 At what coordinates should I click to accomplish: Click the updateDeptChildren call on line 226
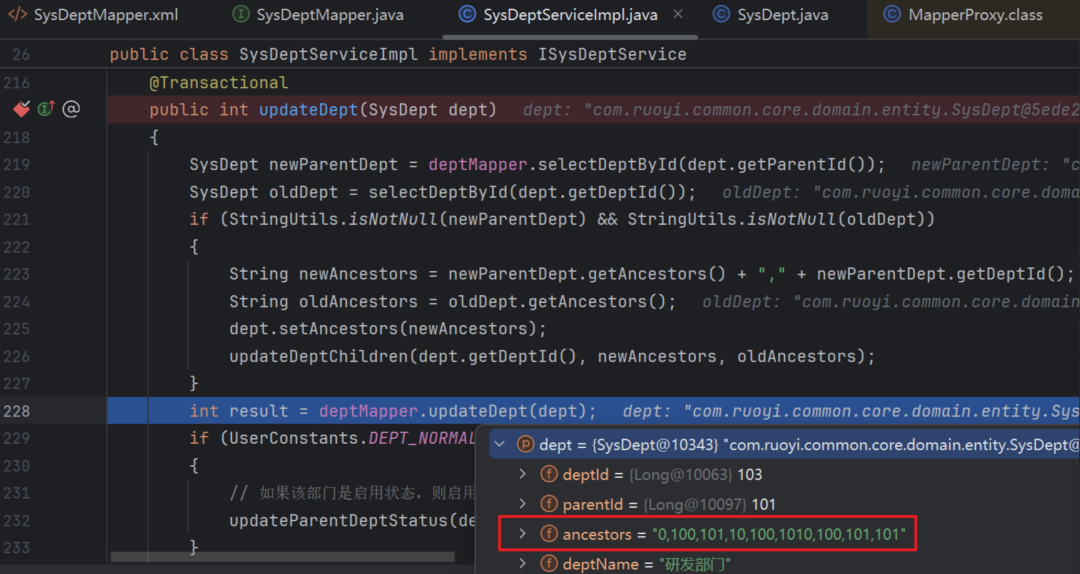318,356
